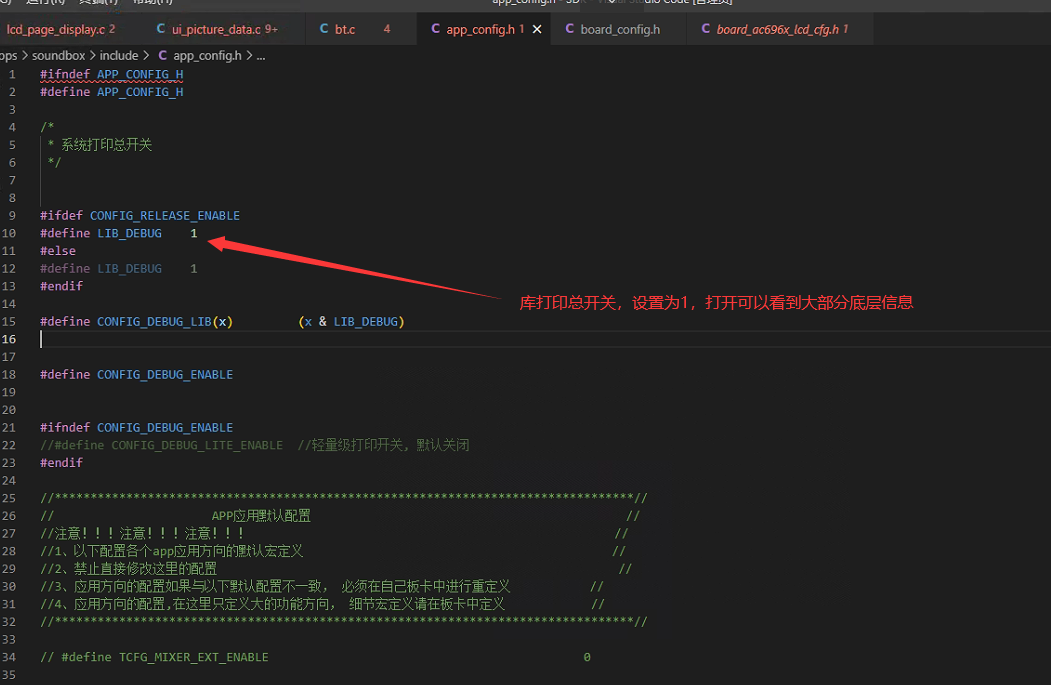Click the C icon on board_config.h tab
1051x685 pixels.
(570, 29)
